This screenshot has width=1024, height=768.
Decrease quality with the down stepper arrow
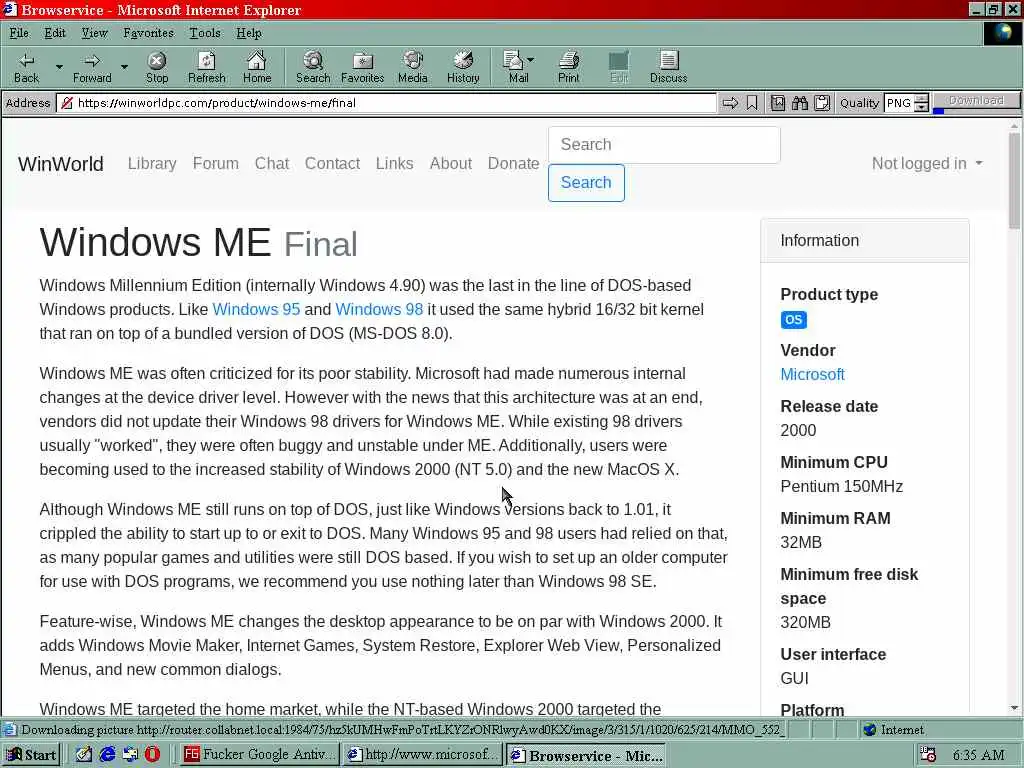921,107
